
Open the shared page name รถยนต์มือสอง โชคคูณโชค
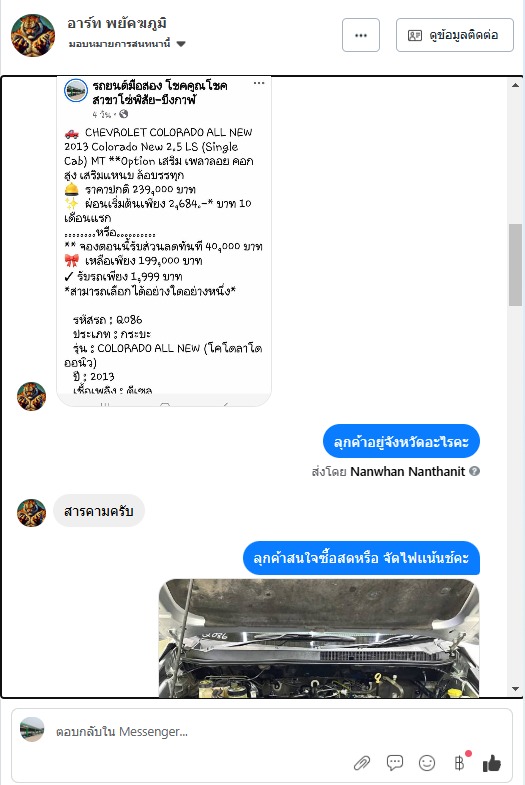160,86
